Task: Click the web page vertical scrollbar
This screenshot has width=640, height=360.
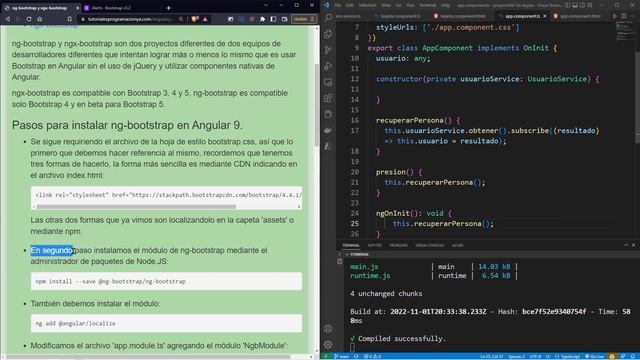Action: [317, 105]
